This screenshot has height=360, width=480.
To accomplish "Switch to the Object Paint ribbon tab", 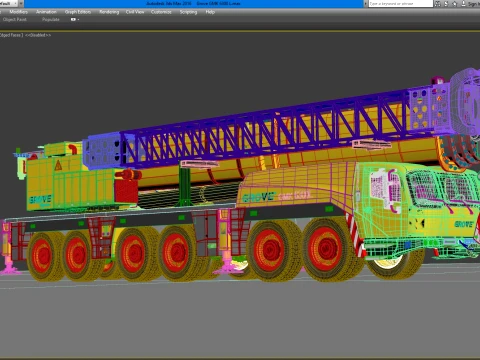I will (x=14, y=20).
